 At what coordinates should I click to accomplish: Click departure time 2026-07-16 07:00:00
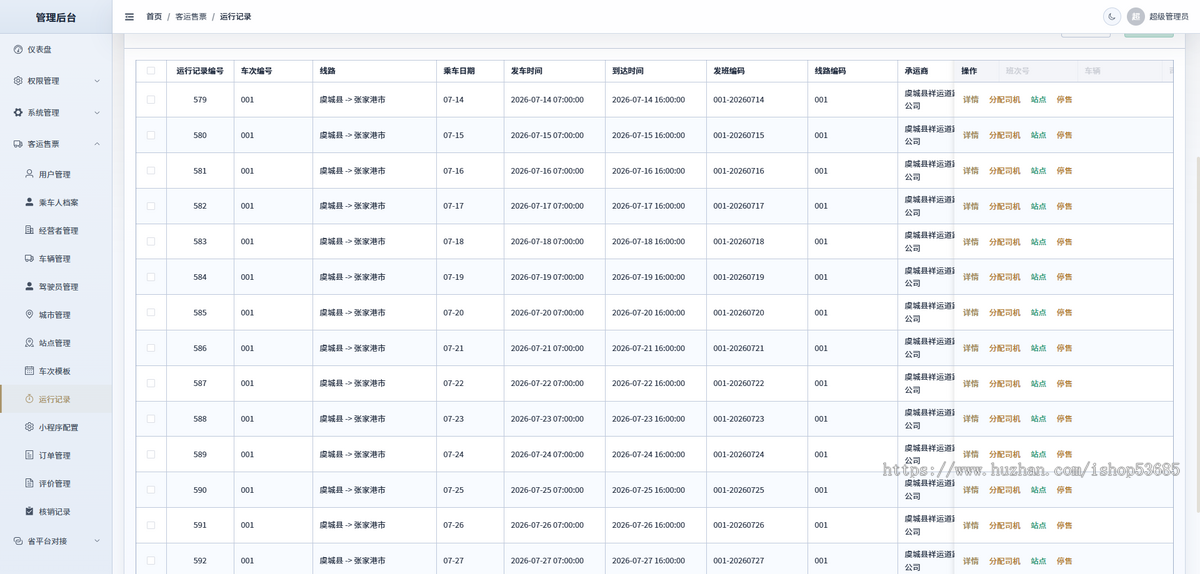pyautogui.click(x=547, y=171)
